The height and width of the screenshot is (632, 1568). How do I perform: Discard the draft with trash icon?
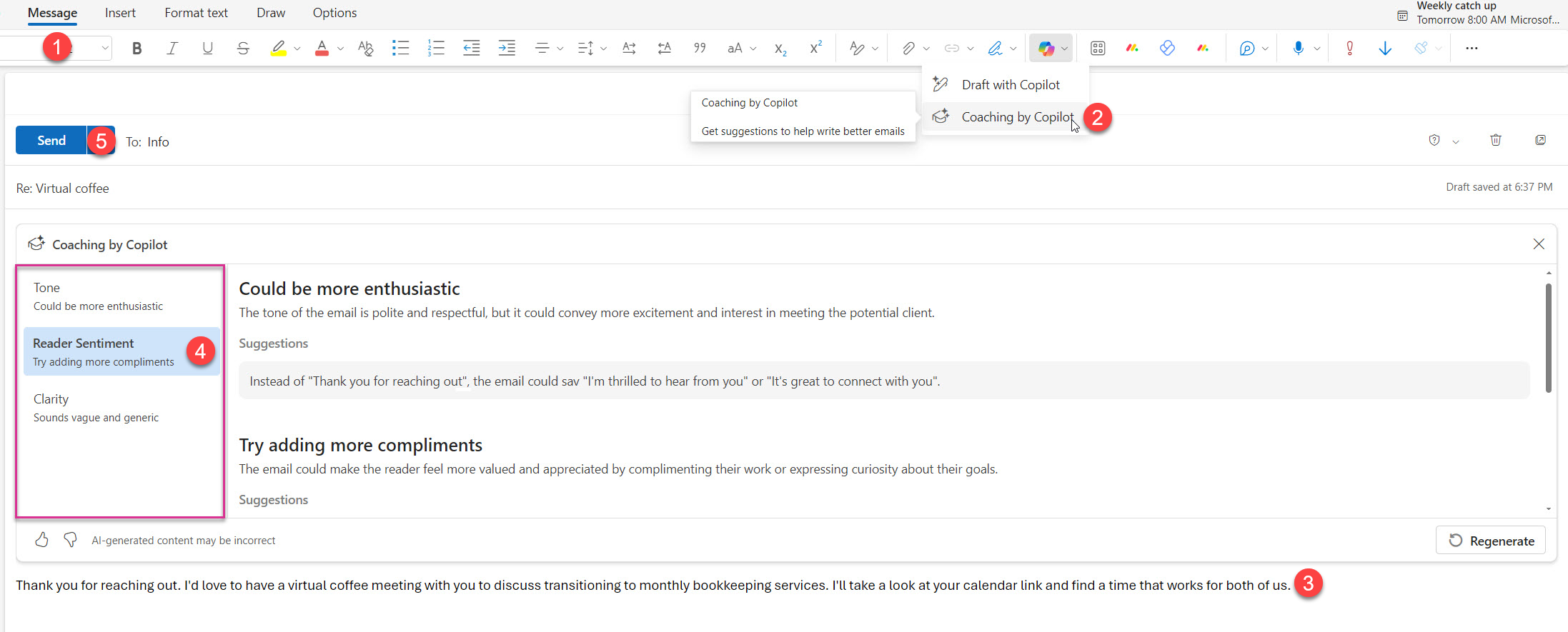1495,140
